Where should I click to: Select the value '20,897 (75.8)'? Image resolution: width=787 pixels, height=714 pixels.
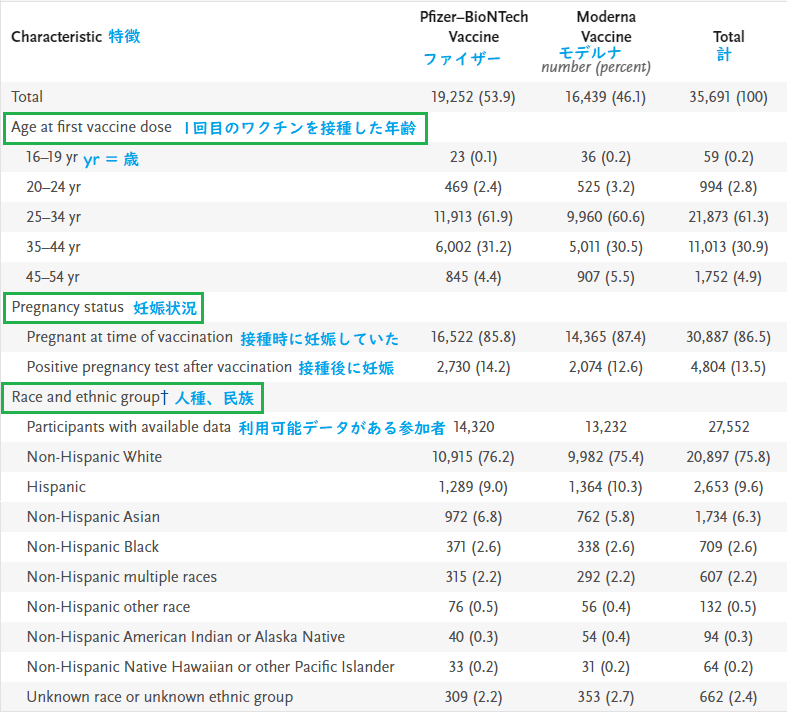(x=728, y=457)
